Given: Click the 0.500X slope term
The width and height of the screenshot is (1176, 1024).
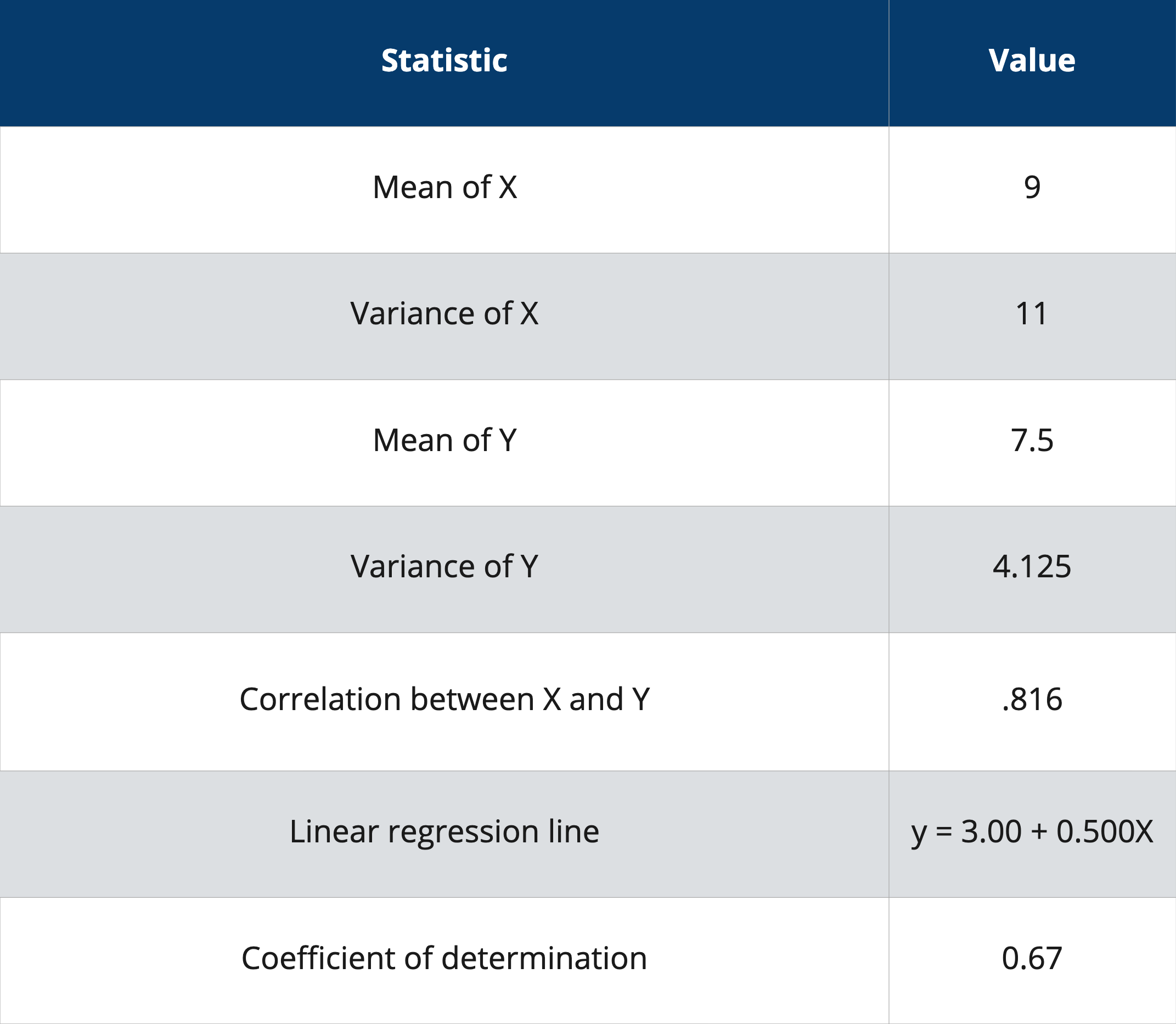Looking at the screenshot, I should 1104,832.
